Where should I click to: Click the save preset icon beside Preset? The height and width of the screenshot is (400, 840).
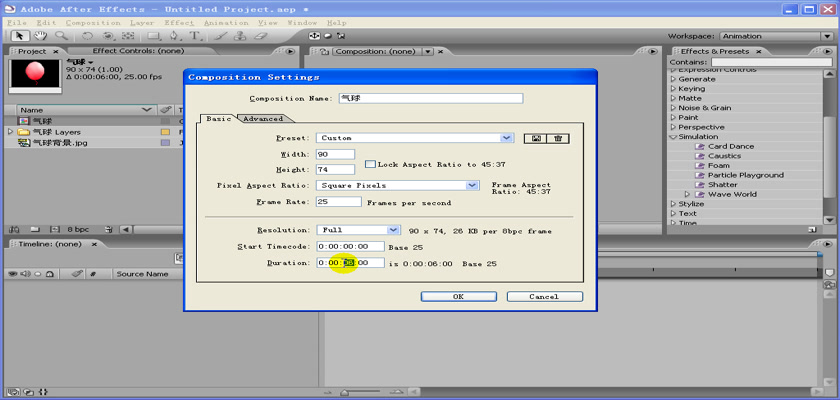coord(535,138)
